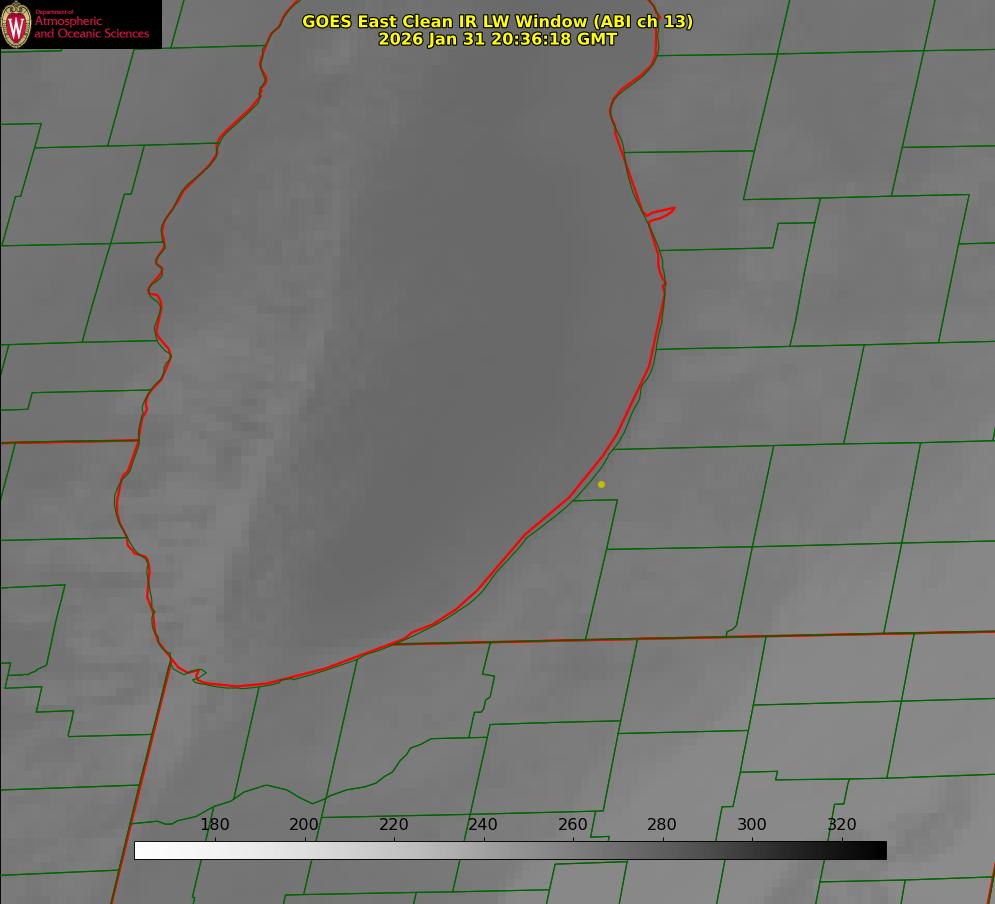Viewport: 995px width, 904px height.
Task: Click the white left end of the colorbar
Action: coord(145,850)
